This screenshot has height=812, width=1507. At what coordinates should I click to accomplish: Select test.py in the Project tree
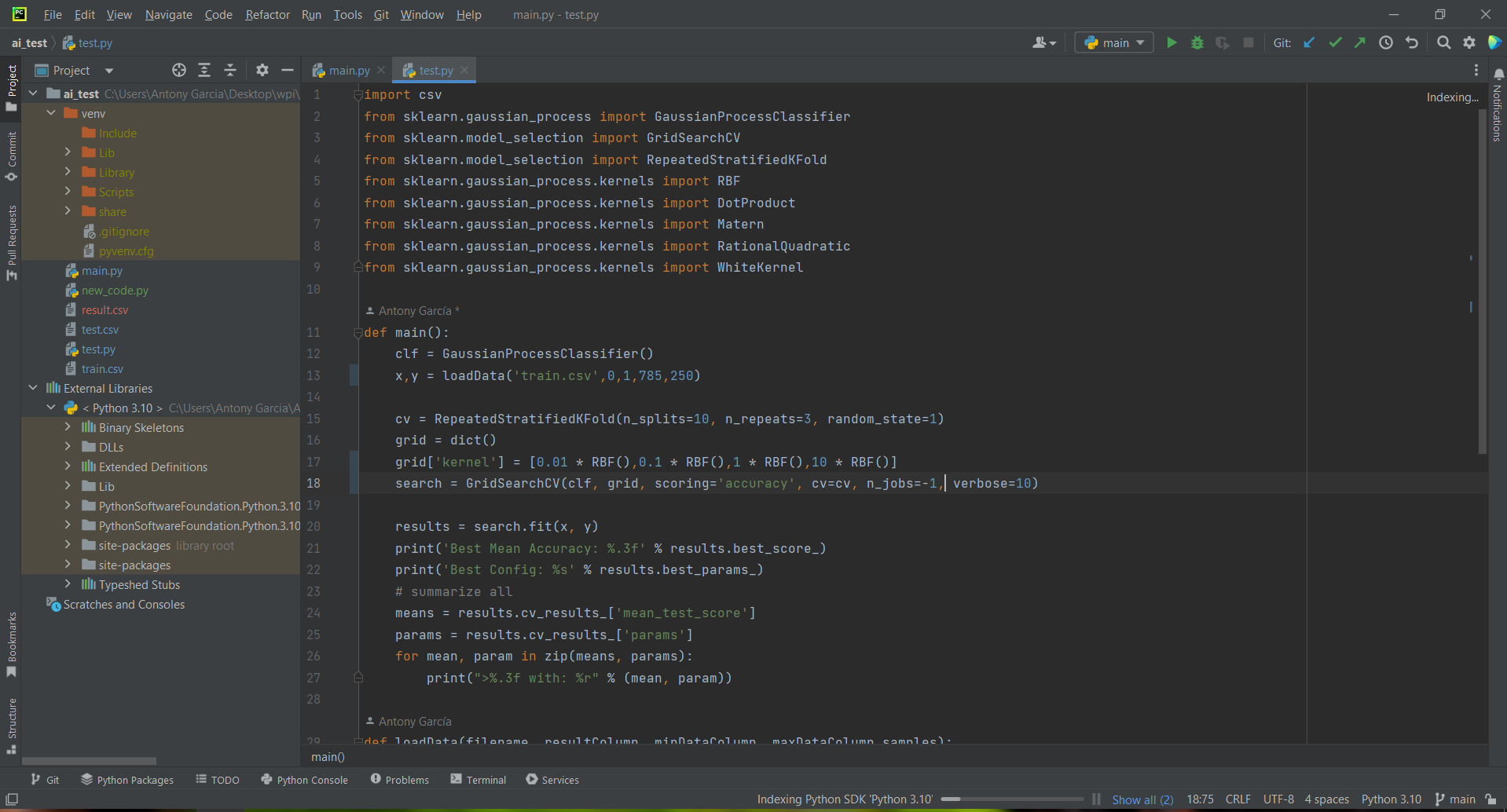(97, 349)
